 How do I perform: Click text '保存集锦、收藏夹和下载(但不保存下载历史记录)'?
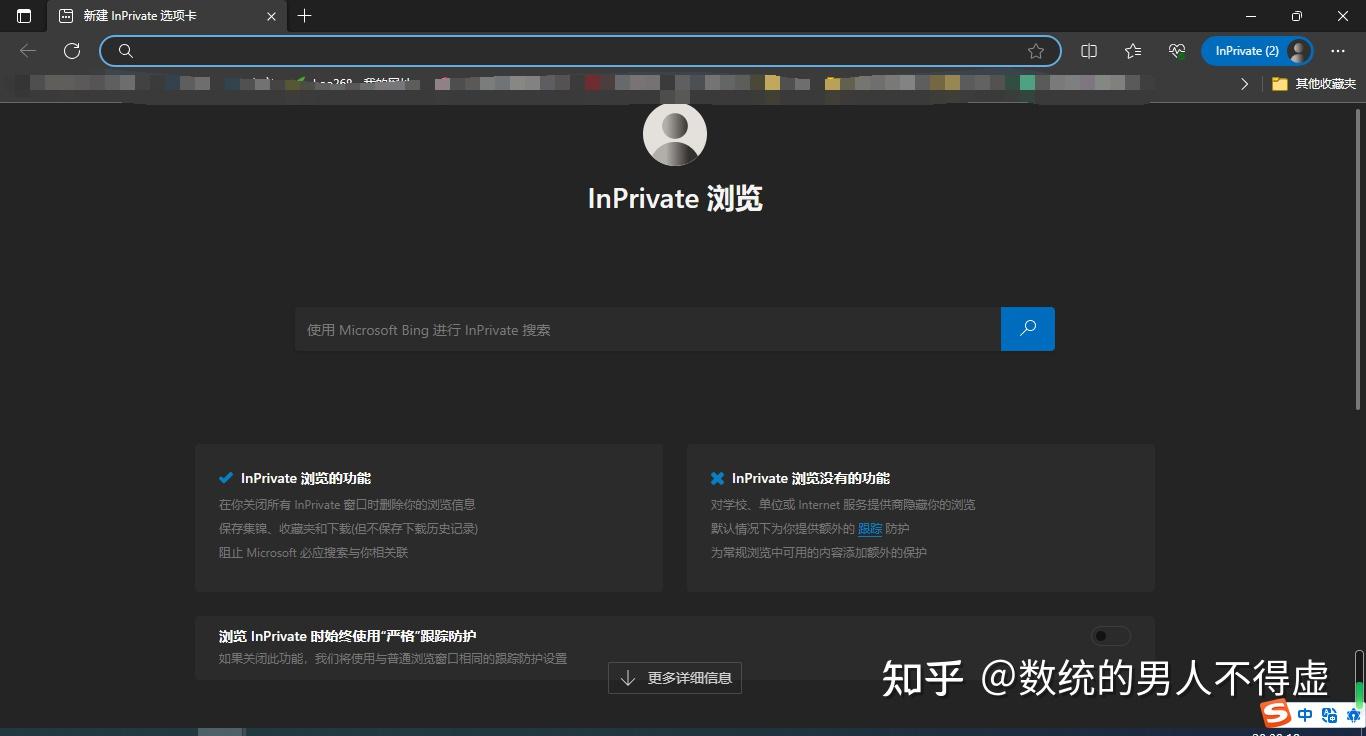(x=349, y=528)
